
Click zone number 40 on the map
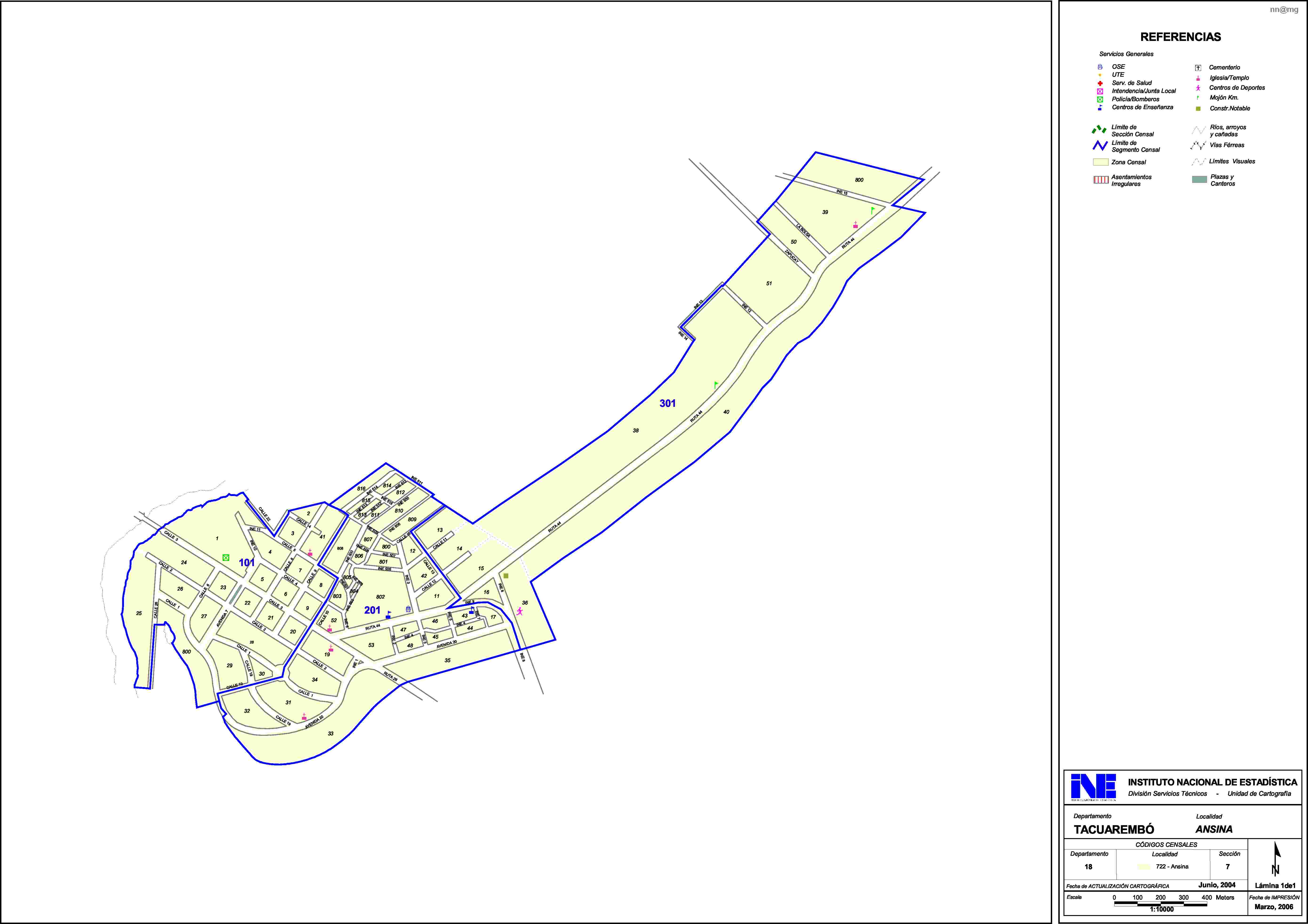pyautogui.click(x=726, y=412)
